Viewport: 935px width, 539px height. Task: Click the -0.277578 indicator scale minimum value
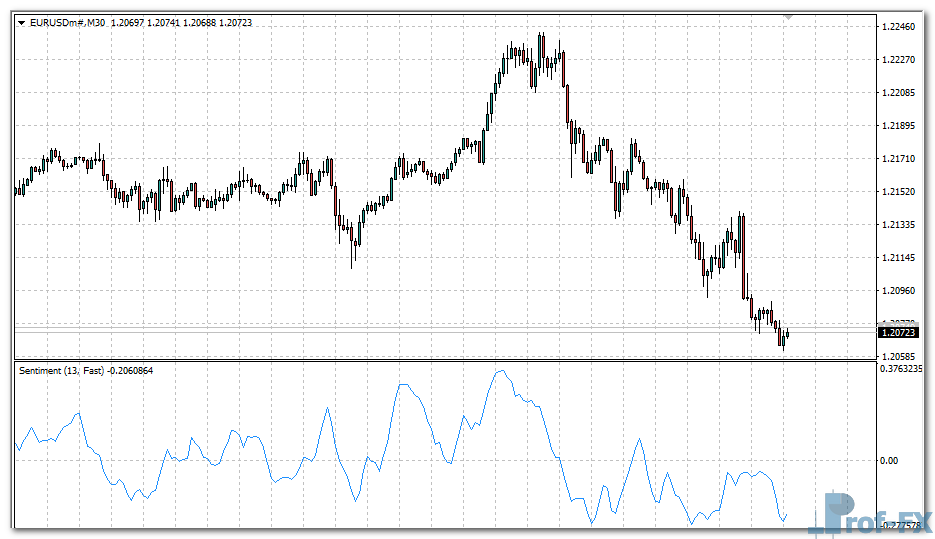coord(904,524)
